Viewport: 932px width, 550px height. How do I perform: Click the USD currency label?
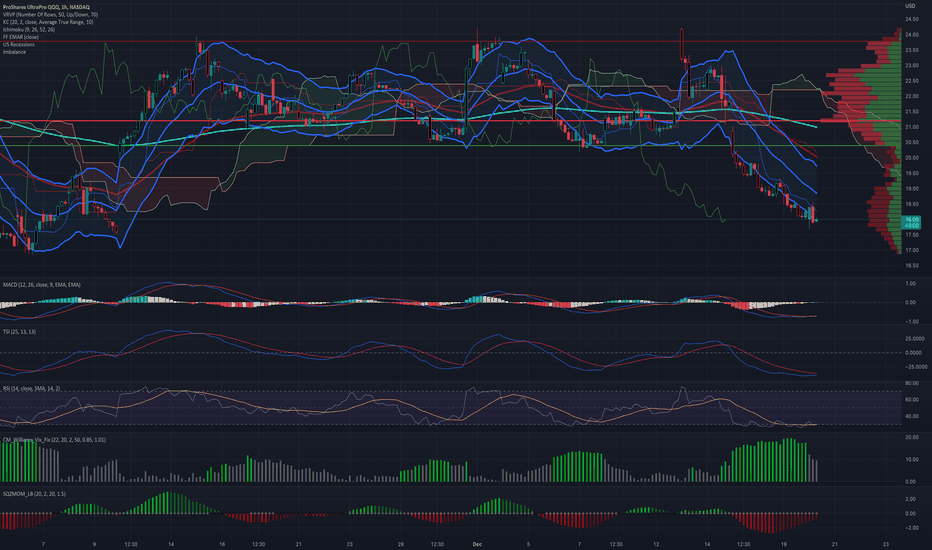910,6
